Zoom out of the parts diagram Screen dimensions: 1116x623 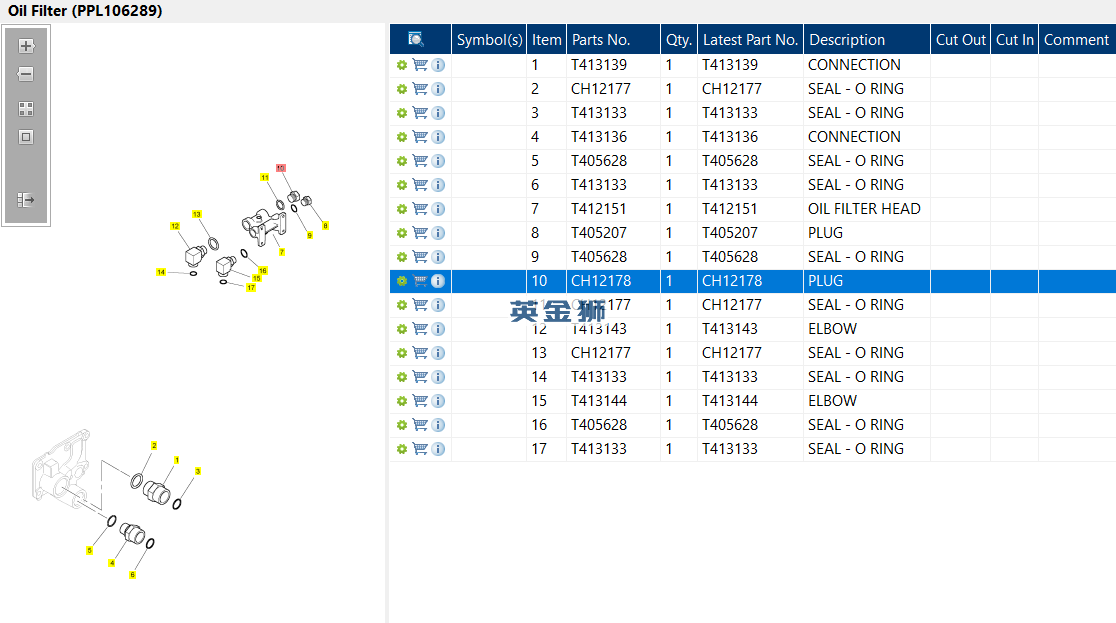(26, 74)
